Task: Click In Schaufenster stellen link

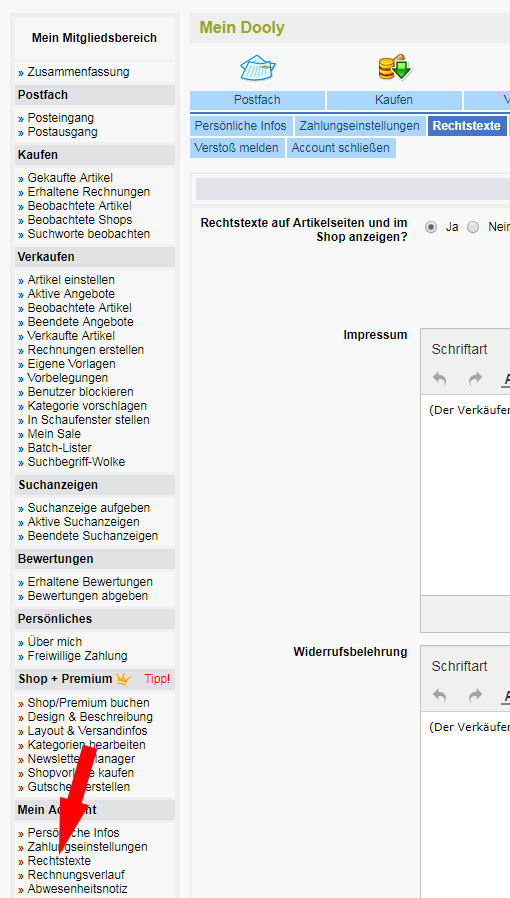Action: (89, 420)
